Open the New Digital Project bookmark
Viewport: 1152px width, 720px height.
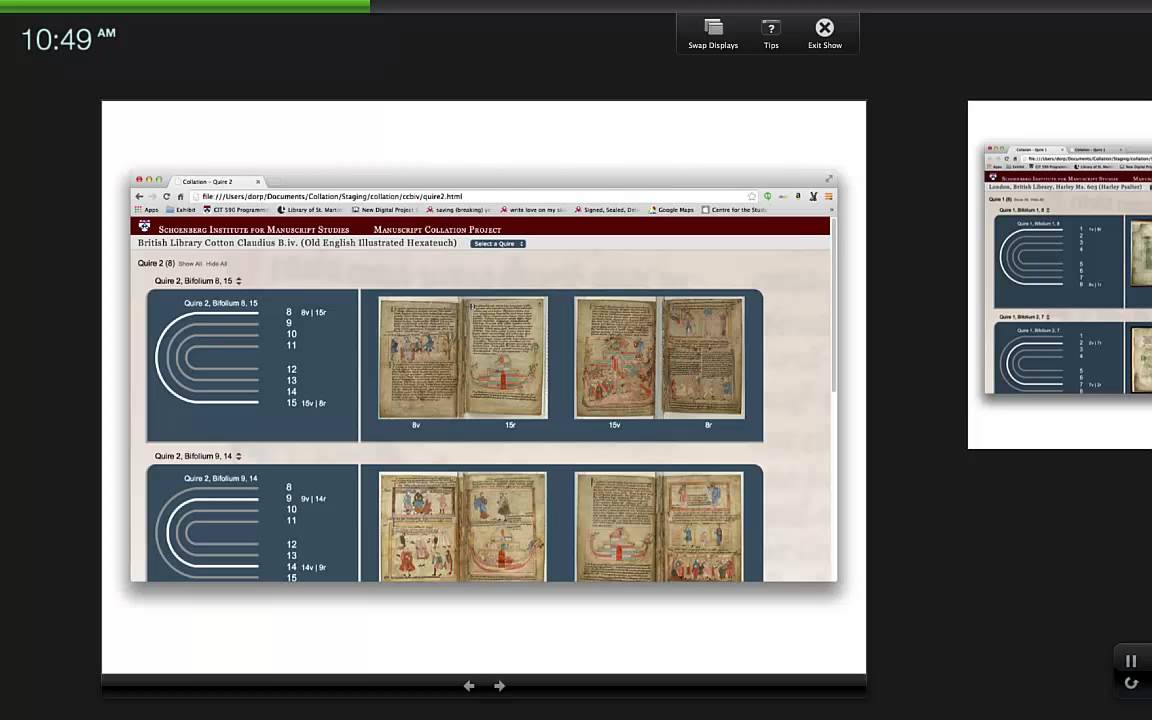385,210
